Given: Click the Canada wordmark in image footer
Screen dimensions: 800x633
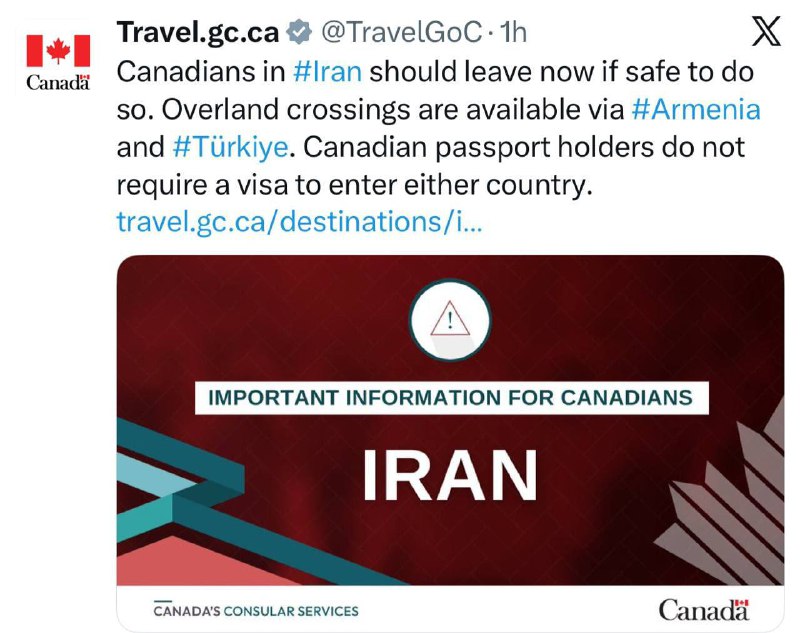Looking at the screenshot, I should (x=704, y=610).
